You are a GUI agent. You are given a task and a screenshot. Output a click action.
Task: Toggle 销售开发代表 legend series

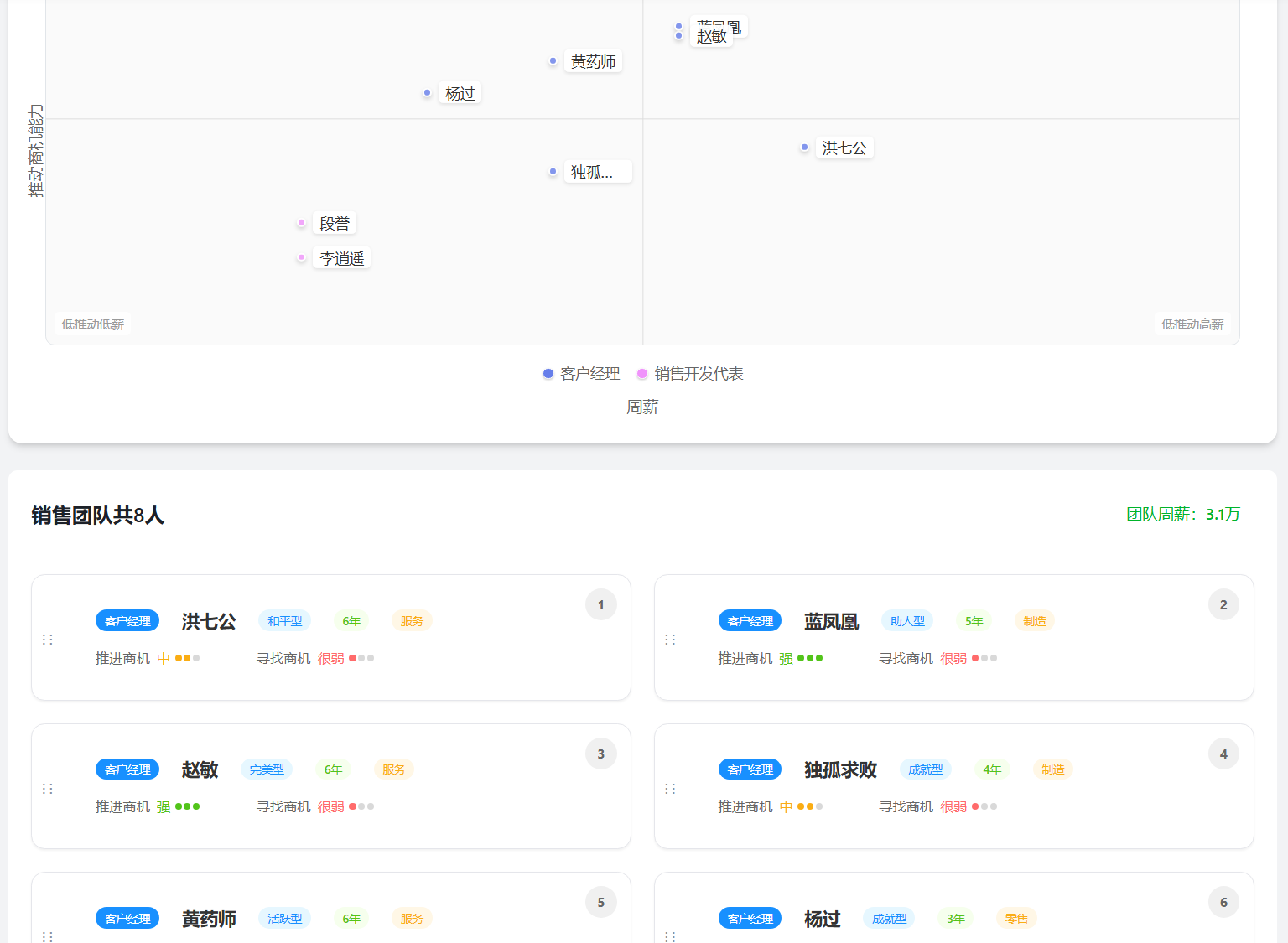coord(690,374)
